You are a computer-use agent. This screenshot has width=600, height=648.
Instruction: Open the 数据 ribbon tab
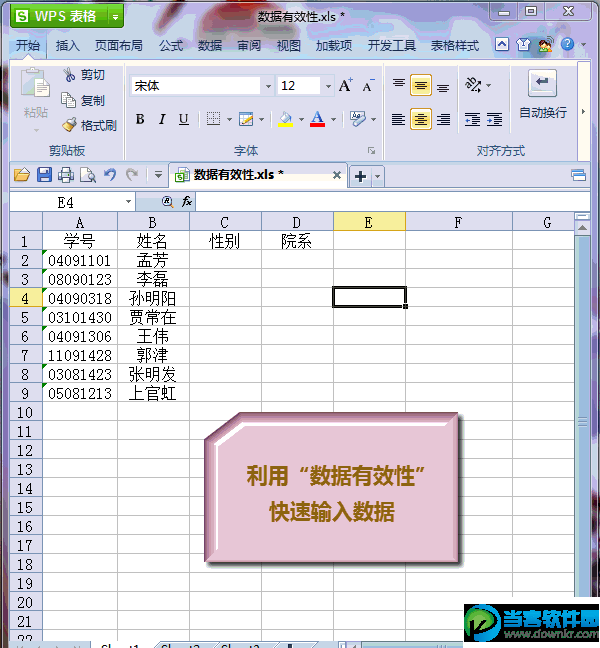pos(210,45)
